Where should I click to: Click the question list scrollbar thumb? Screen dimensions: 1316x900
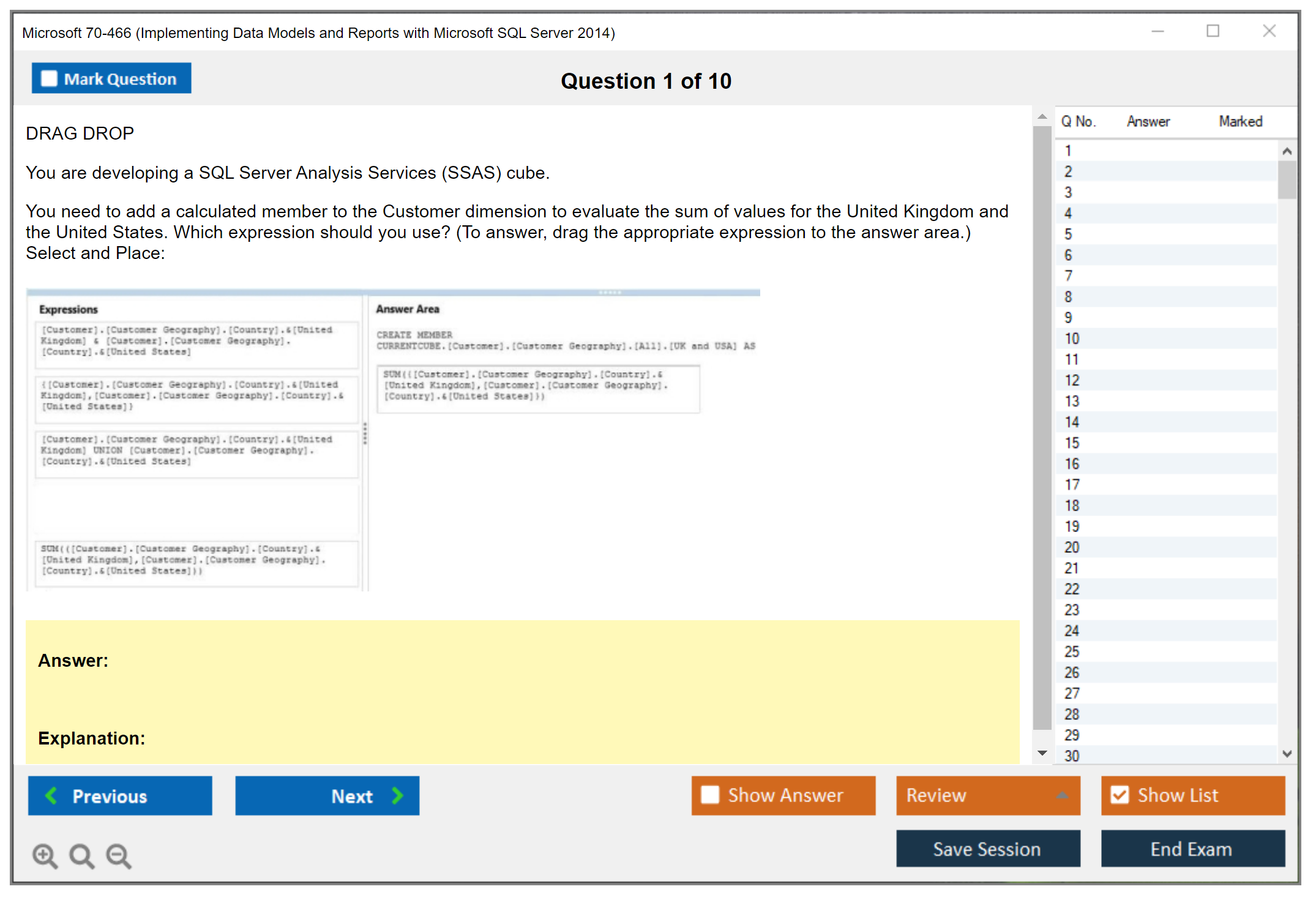pos(1287,179)
